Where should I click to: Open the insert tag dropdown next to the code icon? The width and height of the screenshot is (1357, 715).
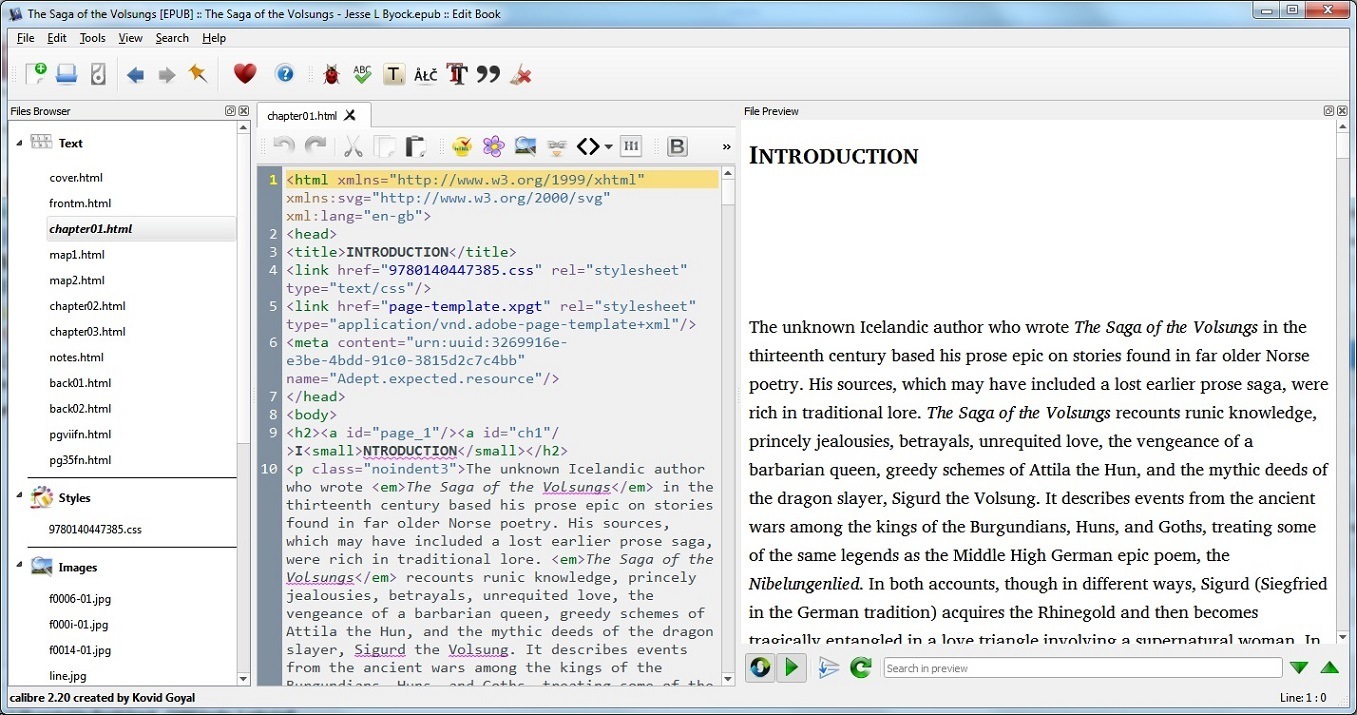606,146
